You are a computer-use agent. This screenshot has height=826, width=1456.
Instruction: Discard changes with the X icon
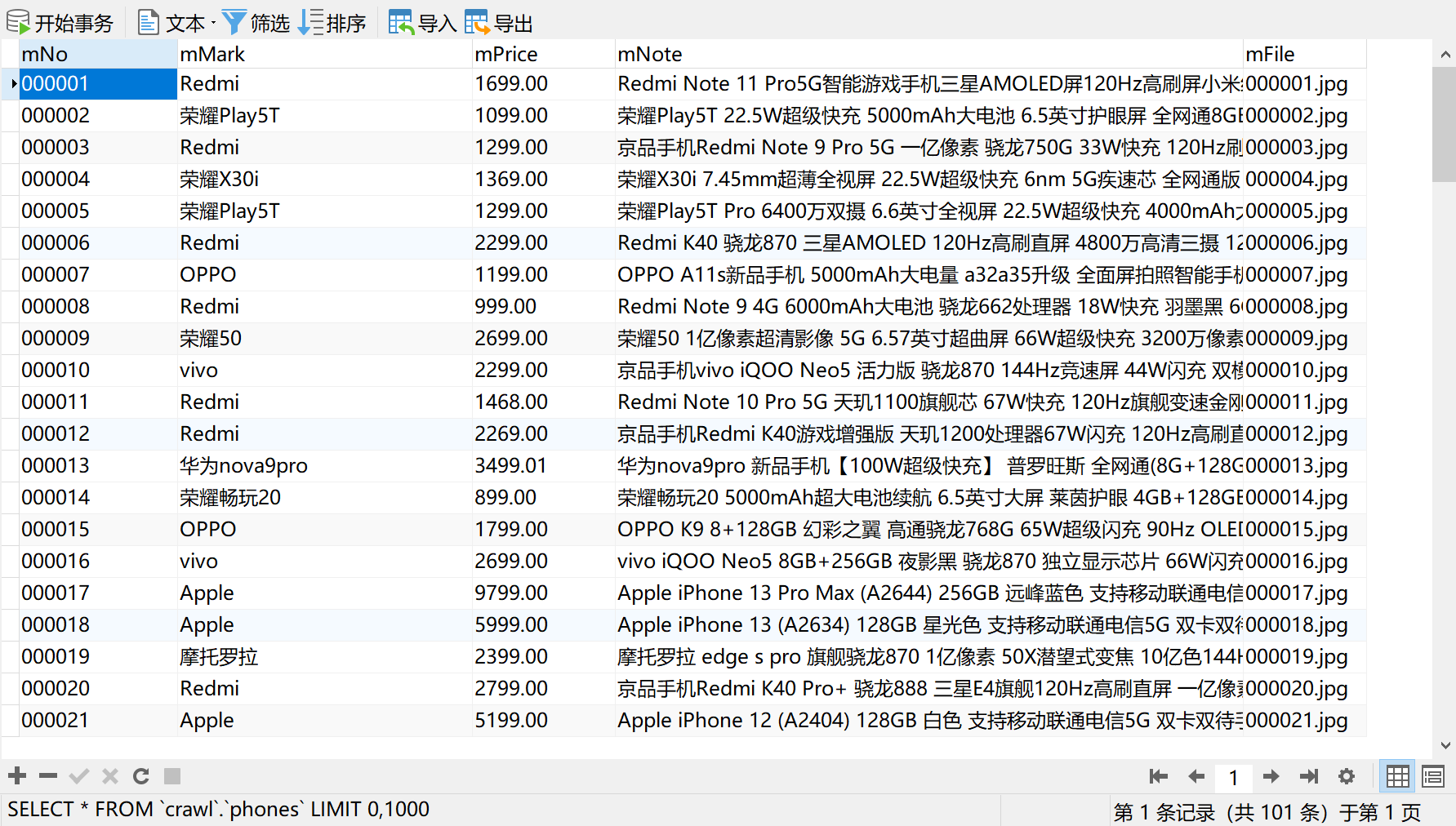pyautogui.click(x=110, y=776)
